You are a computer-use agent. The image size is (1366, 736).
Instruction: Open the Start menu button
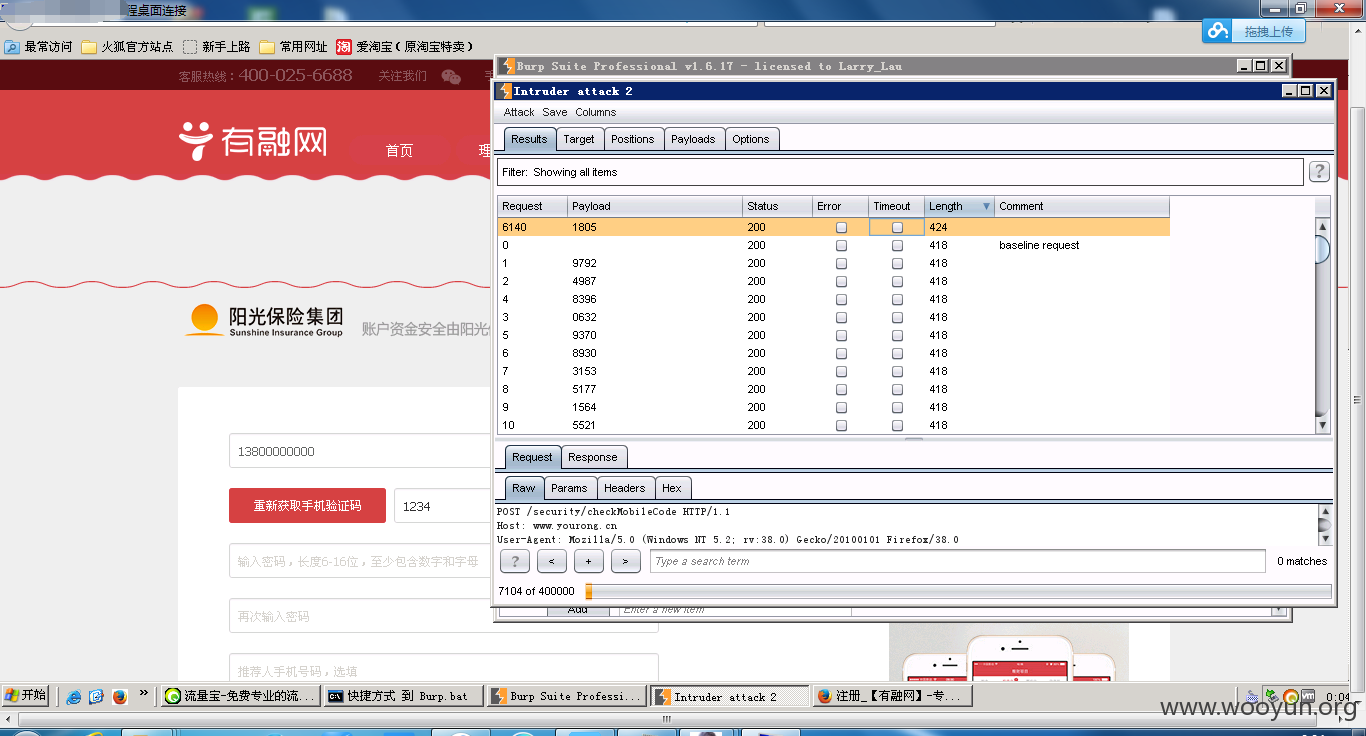[x=26, y=695]
